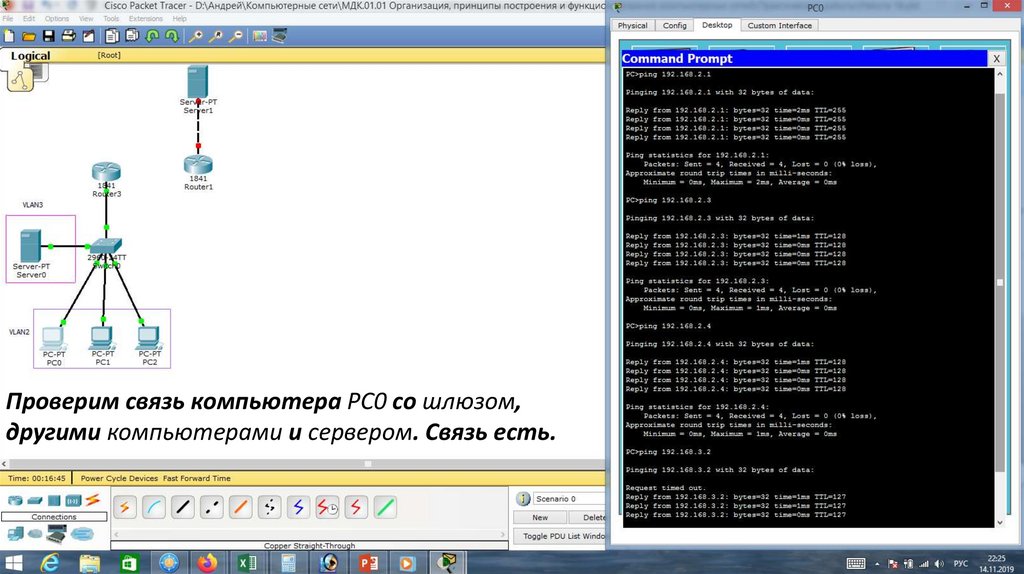Screen dimensions: 1024x574
Task: Zoom out with minus magnifier icon
Action: click(x=236, y=36)
